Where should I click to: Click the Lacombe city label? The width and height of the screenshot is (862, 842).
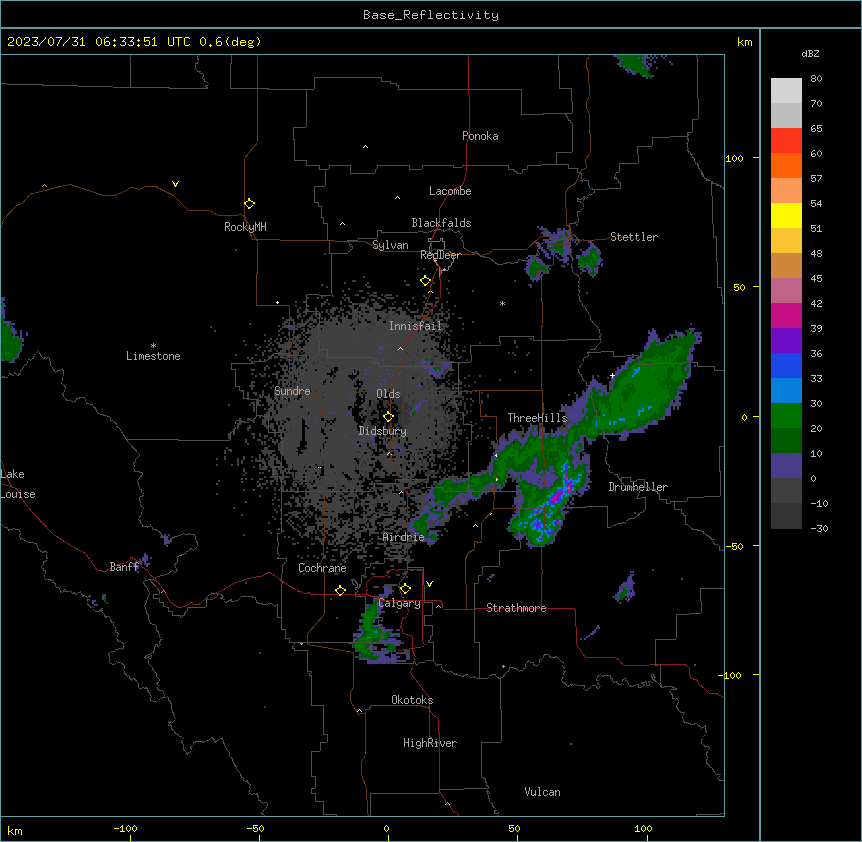click(450, 191)
